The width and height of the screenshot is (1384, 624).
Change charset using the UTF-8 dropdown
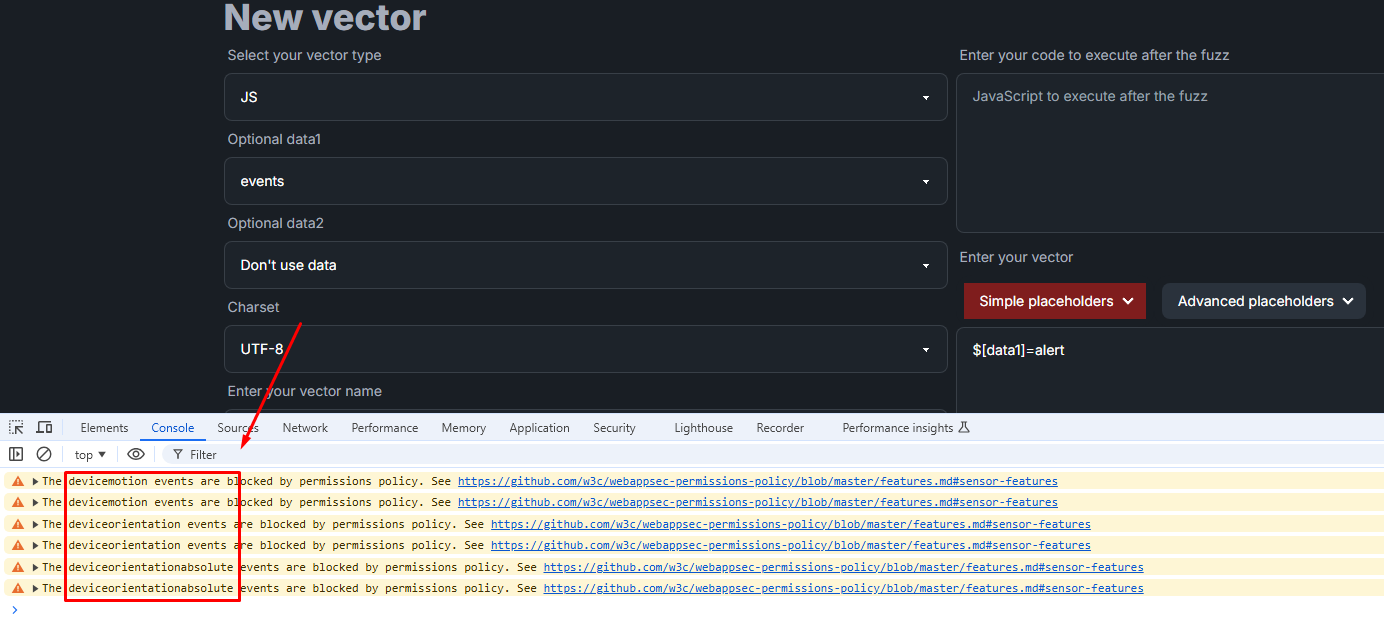585,349
